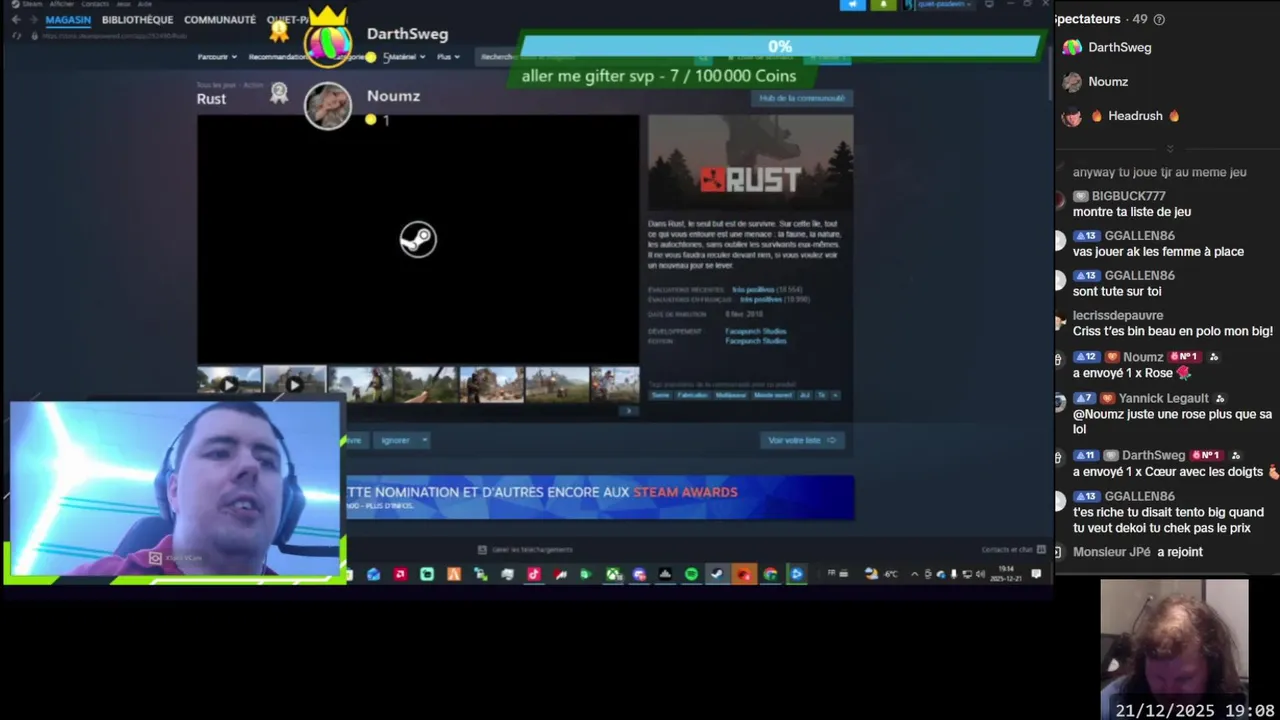Expand the spectators list chevron
Image resolution: width=1280 pixels, height=720 pixels.
point(1169,148)
